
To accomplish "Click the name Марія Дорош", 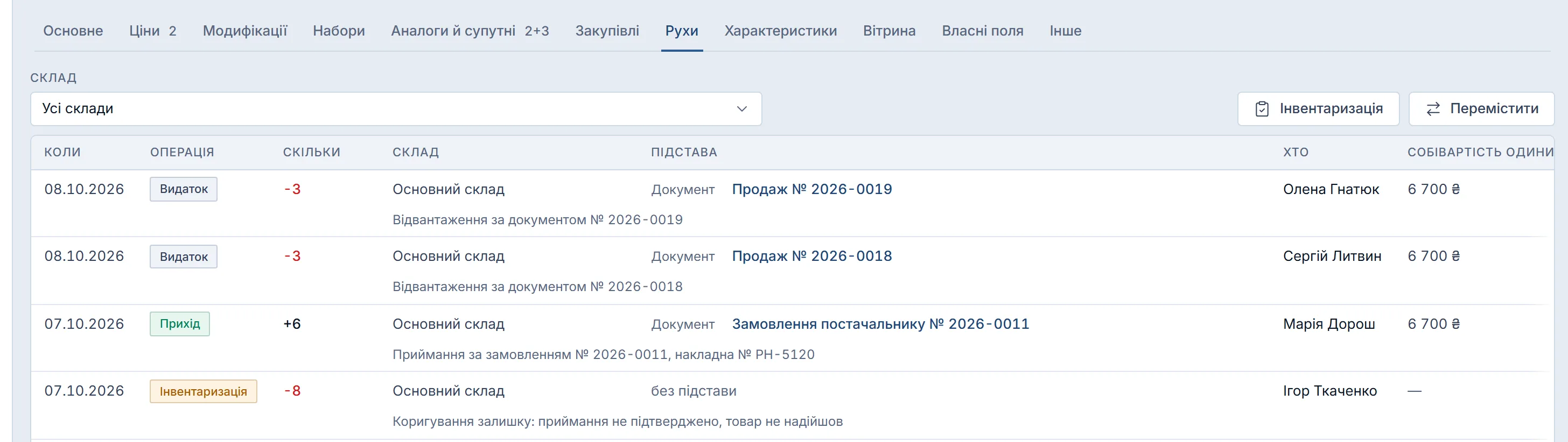I will (1329, 324).
